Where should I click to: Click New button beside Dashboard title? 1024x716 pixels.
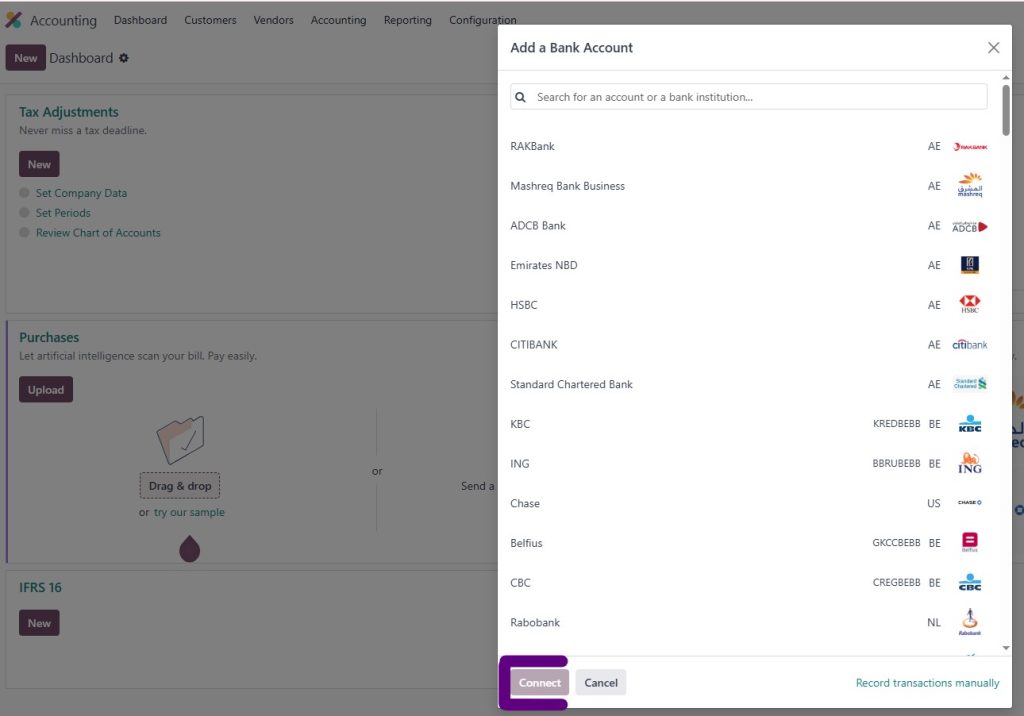[x=25, y=57]
